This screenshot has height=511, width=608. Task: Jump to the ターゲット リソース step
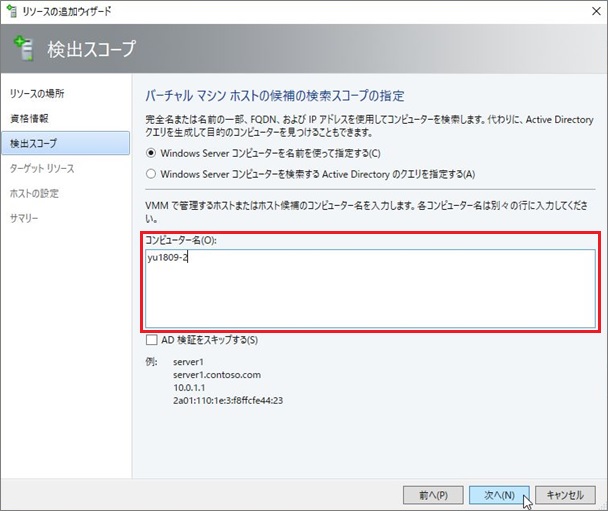click(x=42, y=168)
